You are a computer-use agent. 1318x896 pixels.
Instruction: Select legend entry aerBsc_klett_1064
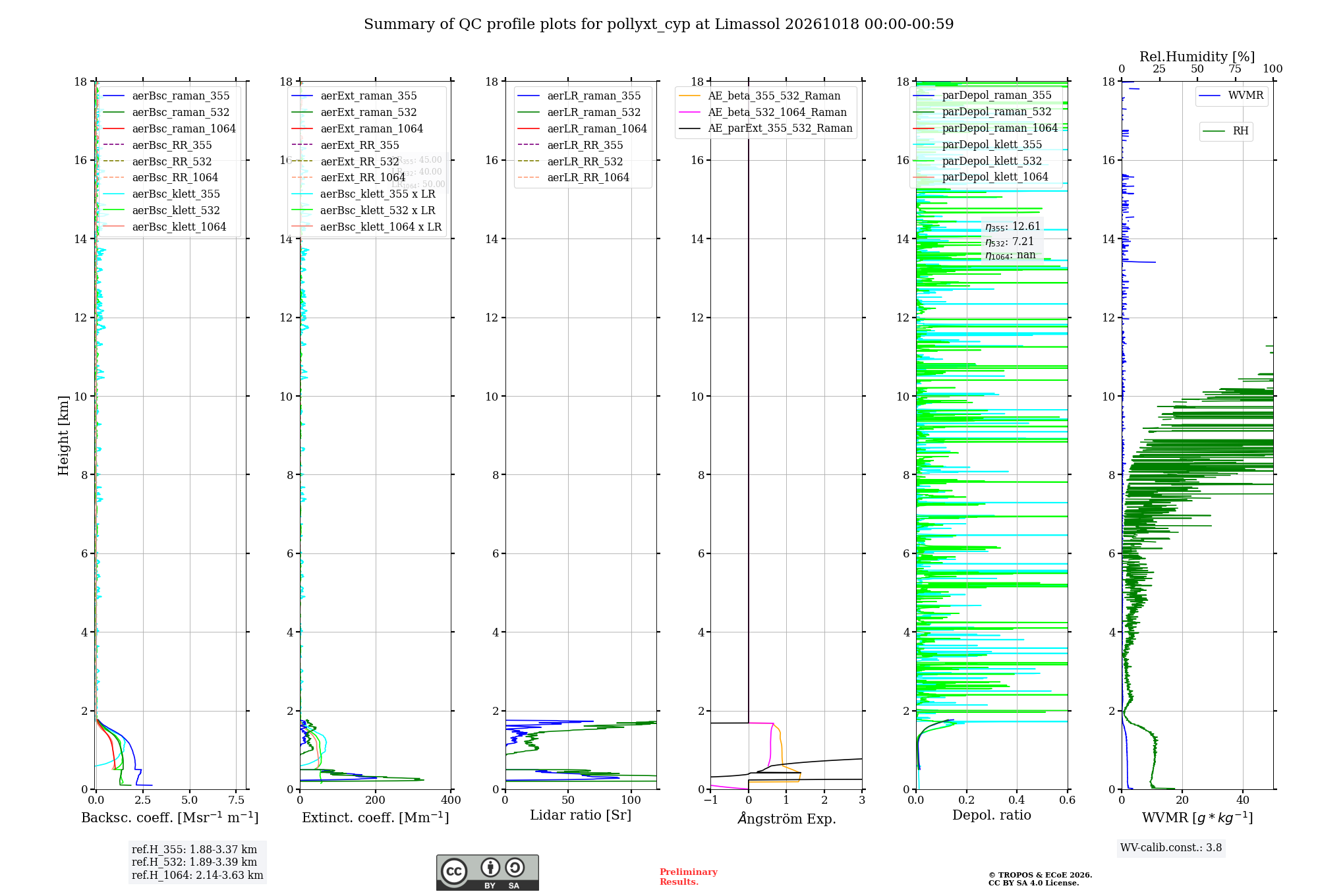click(165, 227)
